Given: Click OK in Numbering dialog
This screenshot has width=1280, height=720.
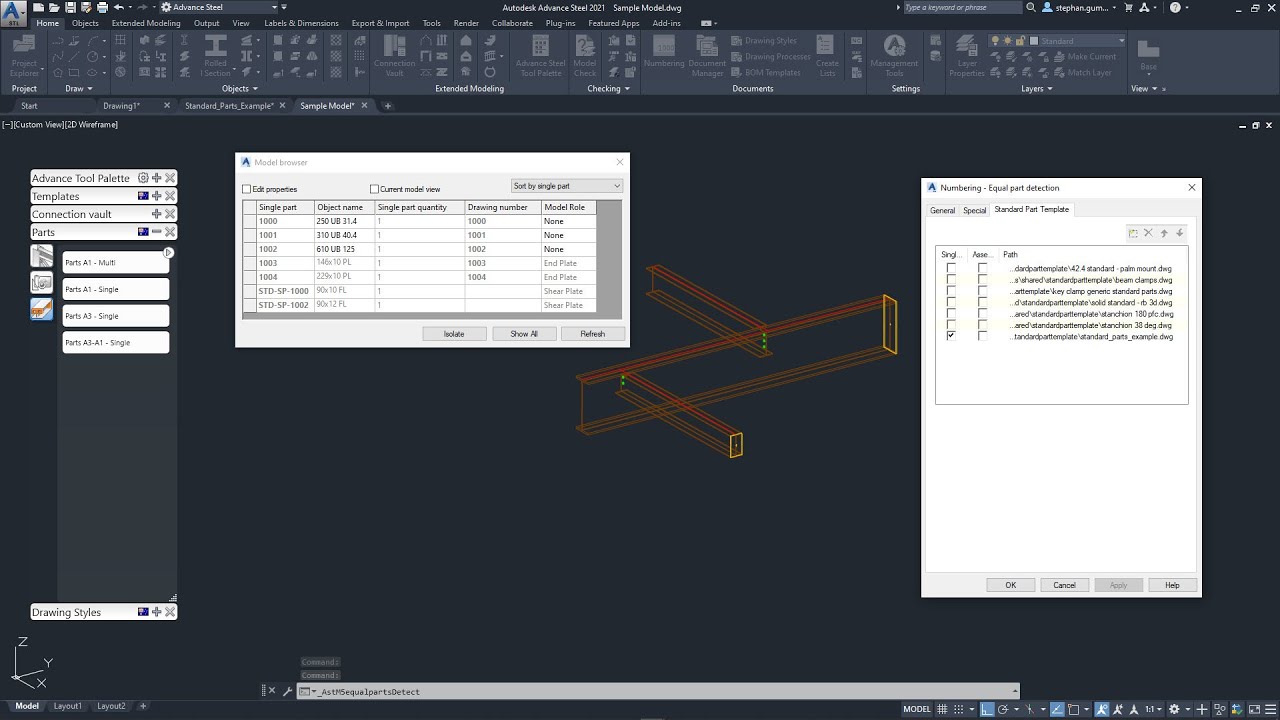Looking at the screenshot, I should click(x=1011, y=585).
